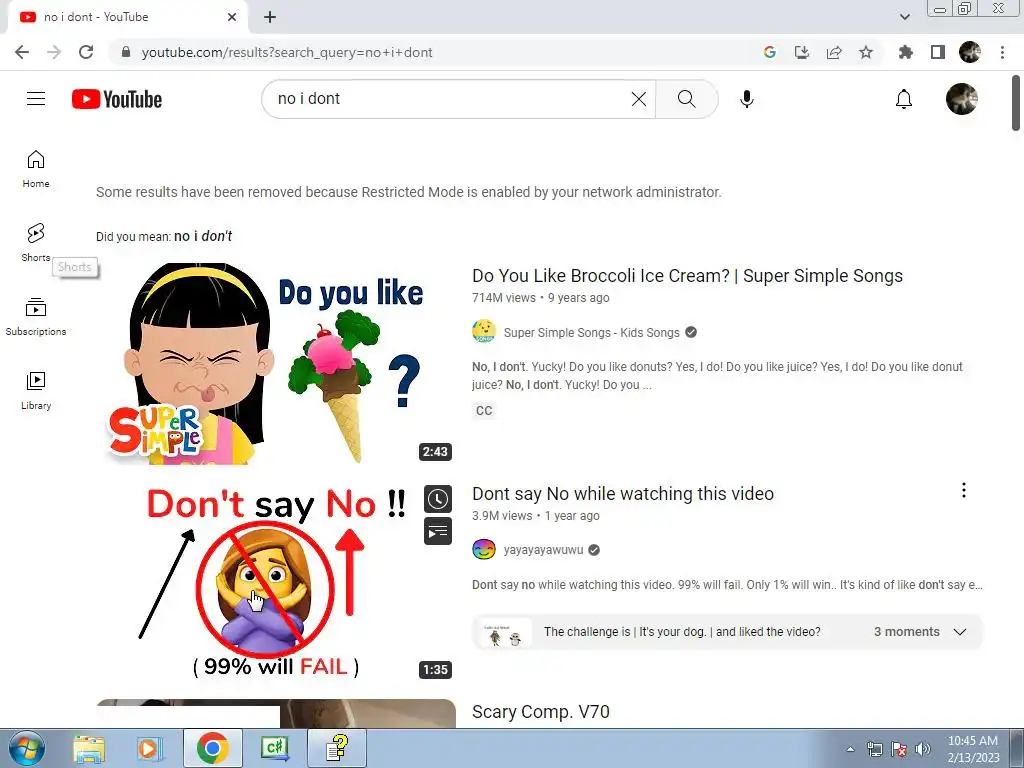Show hidden system tray icons
The height and width of the screenshot is (768, 1024).
tap(850, 749)
